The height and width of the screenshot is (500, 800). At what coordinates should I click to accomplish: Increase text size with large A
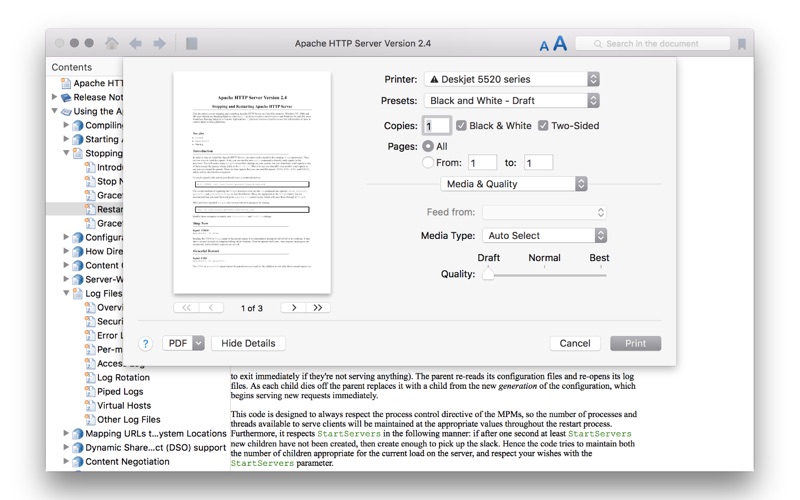click(x=560, y=43)
